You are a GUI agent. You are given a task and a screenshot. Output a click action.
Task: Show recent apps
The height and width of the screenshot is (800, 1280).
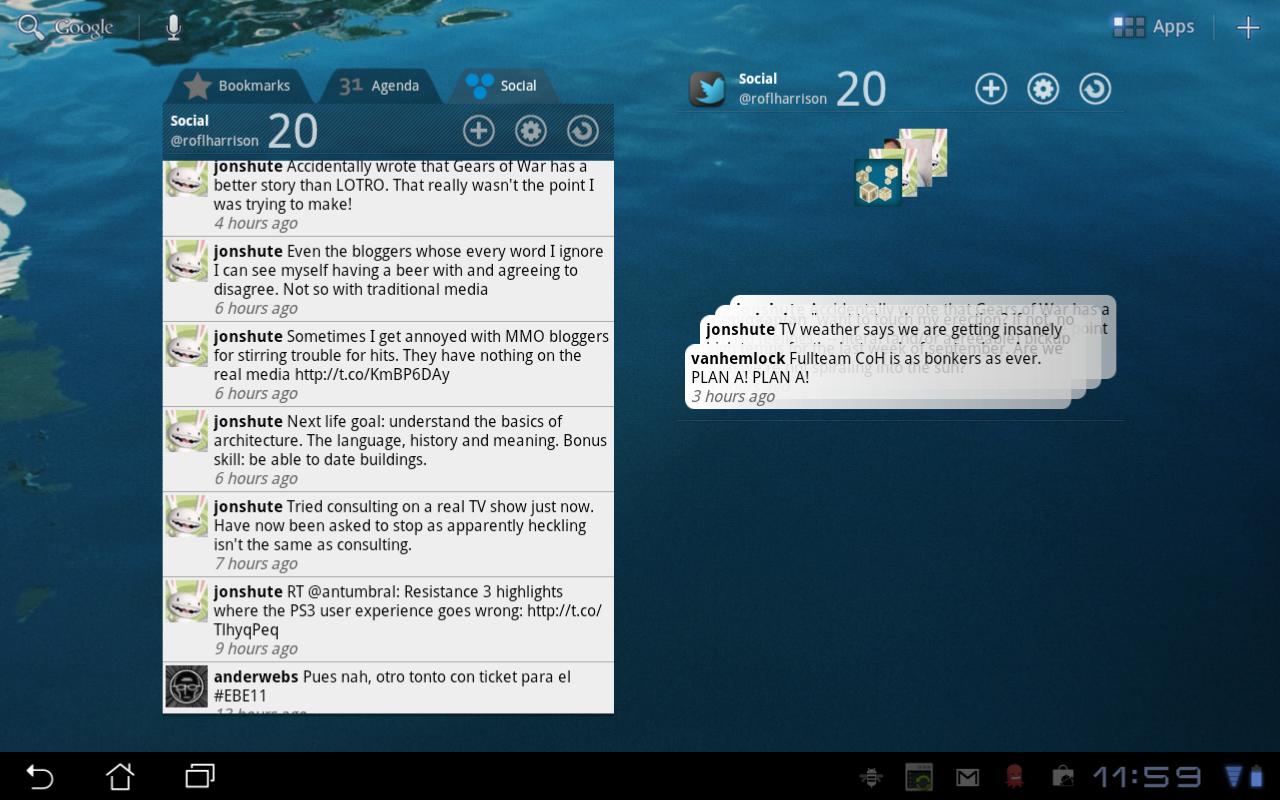(x=200, y=776)
